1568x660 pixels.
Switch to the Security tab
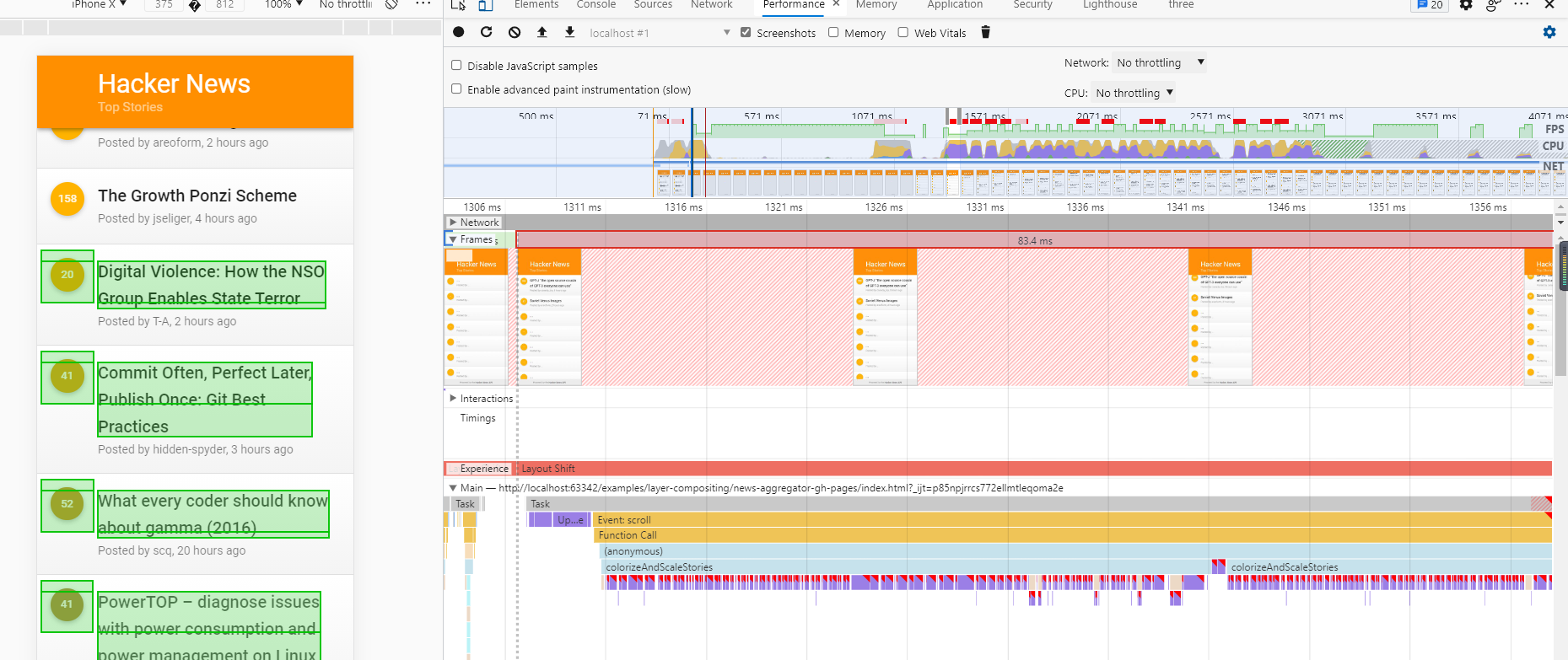pos(1032,5)
